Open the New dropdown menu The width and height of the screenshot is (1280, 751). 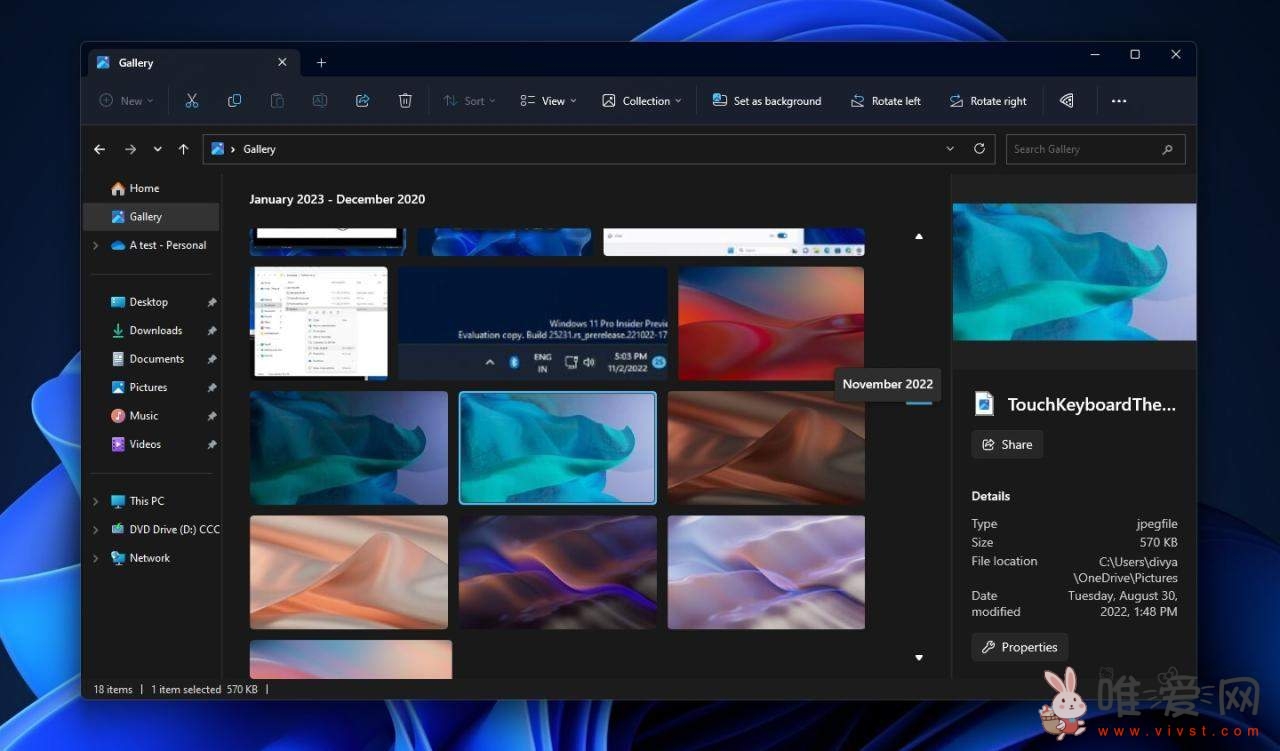[x=126, y=101]
